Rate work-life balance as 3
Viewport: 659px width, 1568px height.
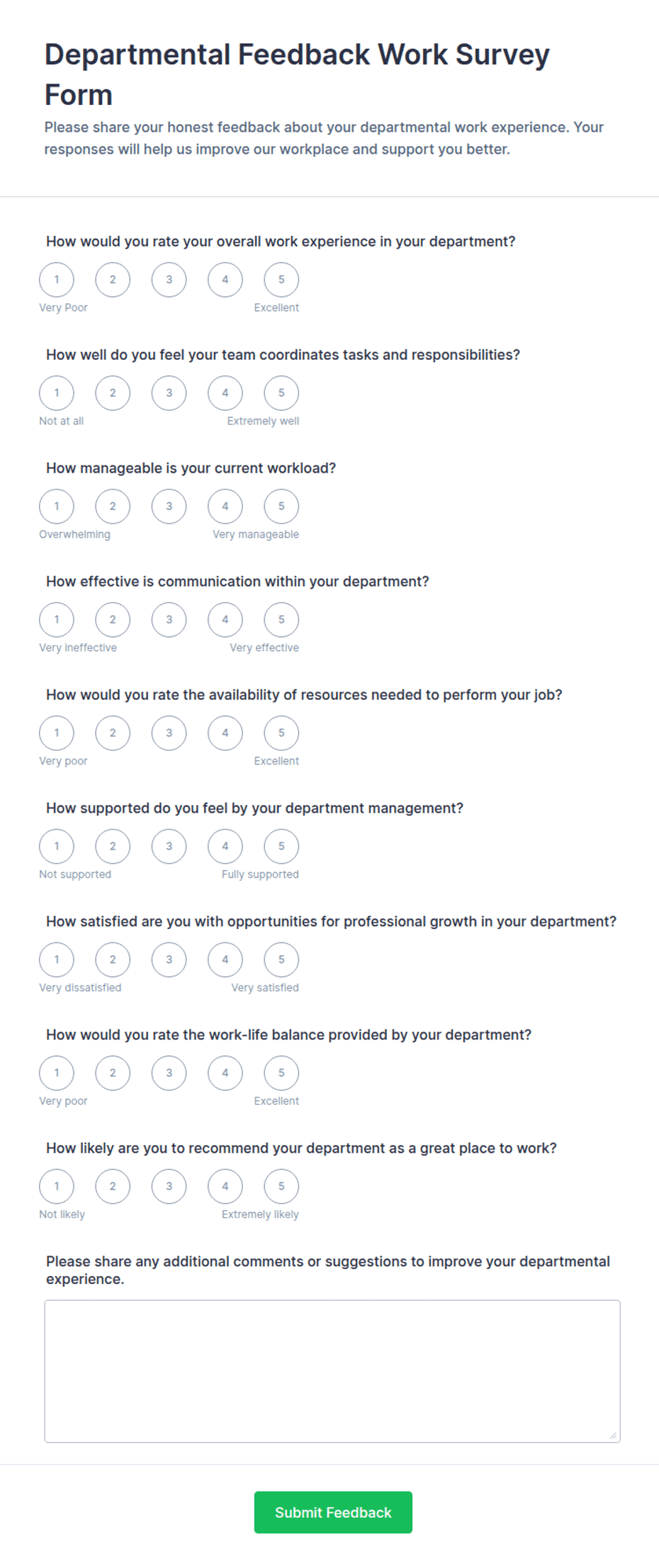(169, 1073)
